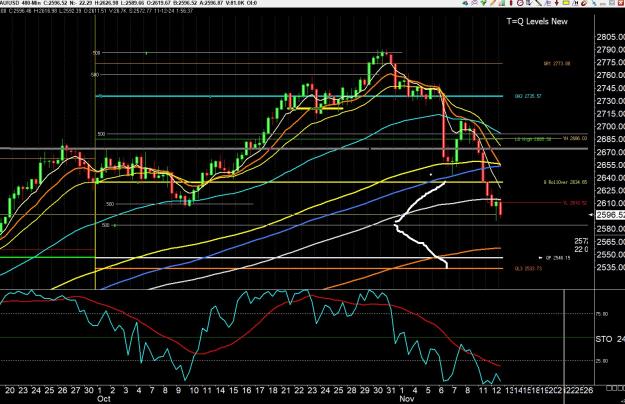Click the short yellow segment near Oct 23

(315, 108)
